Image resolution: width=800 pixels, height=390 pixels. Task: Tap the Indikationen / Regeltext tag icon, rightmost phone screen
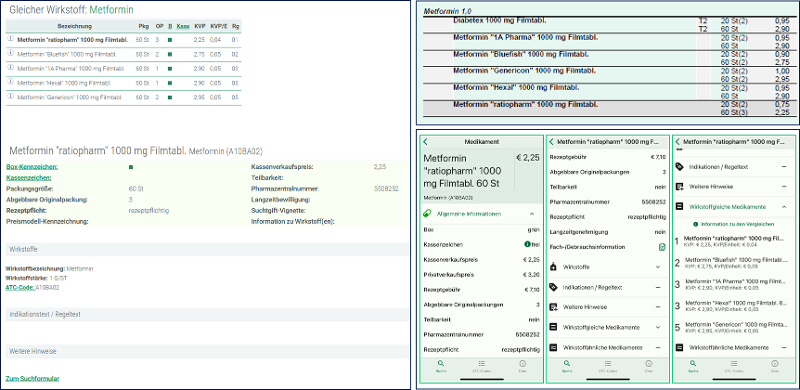[x=679, y=166]
